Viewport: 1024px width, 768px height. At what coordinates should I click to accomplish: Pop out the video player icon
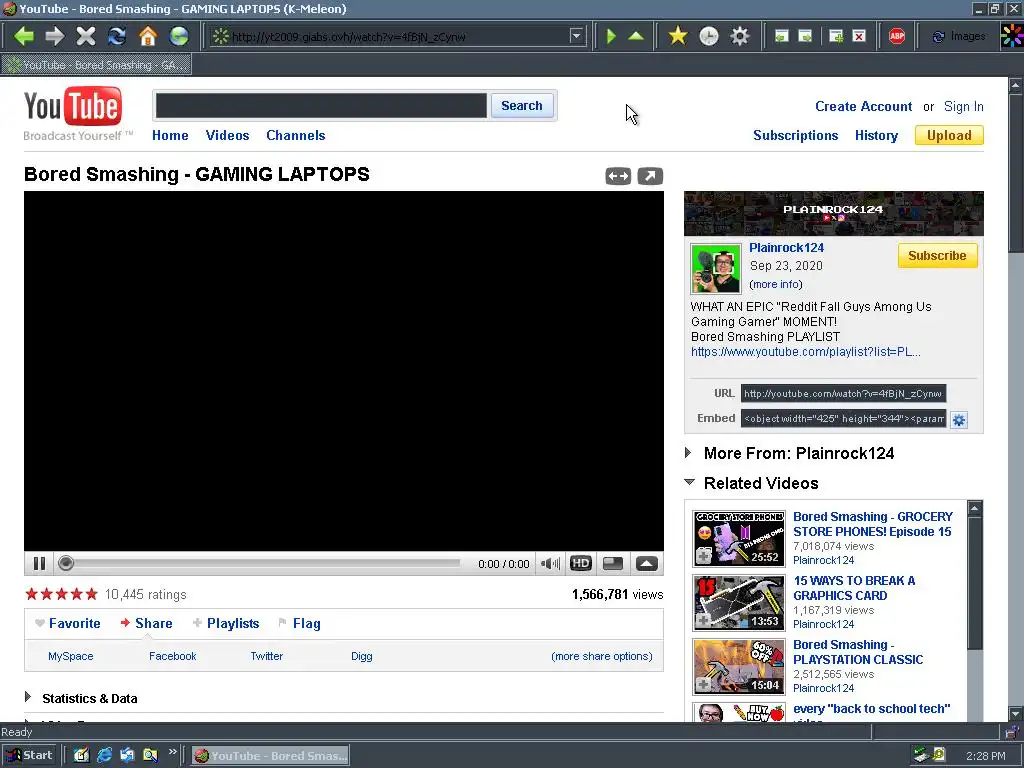click(650, 176)
